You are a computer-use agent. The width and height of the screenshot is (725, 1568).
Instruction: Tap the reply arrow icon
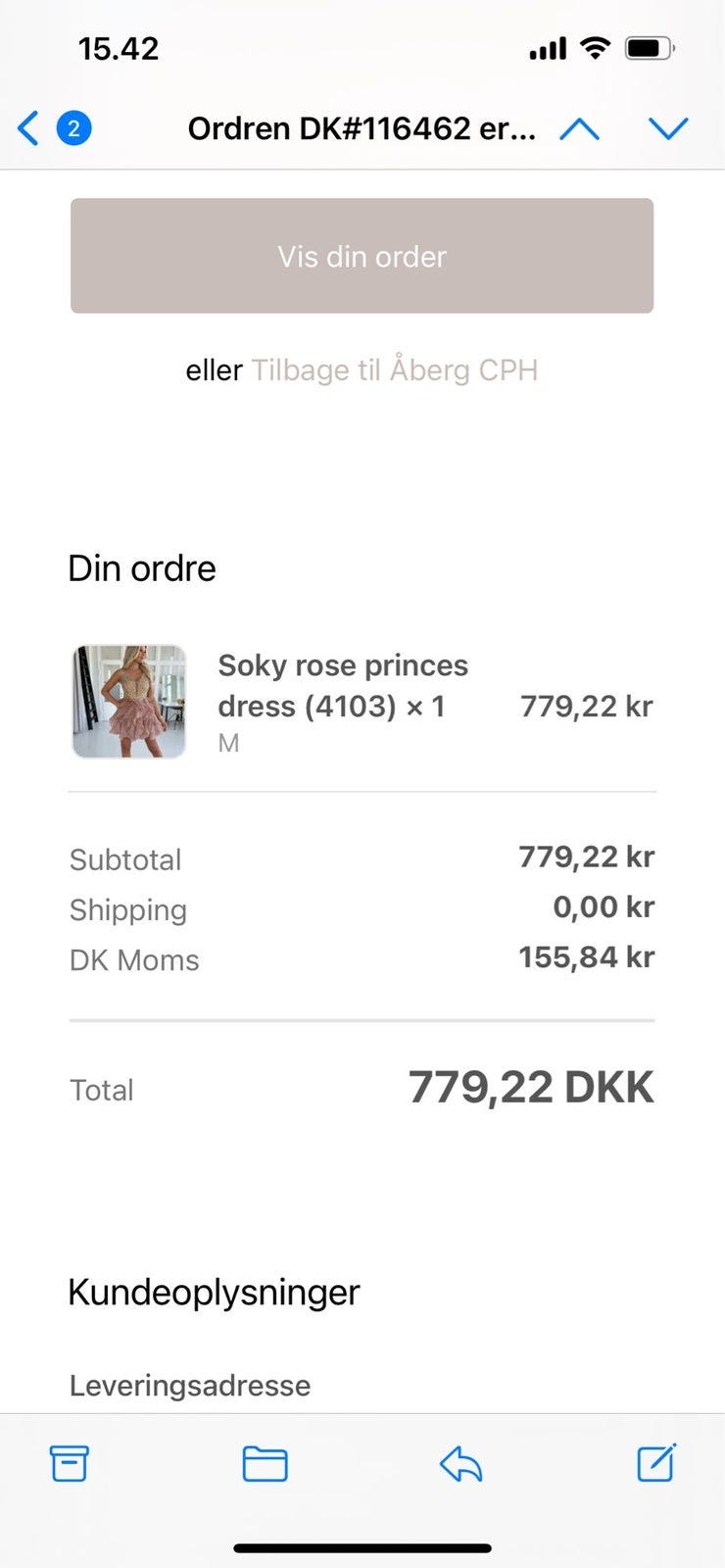(460, 1464)
